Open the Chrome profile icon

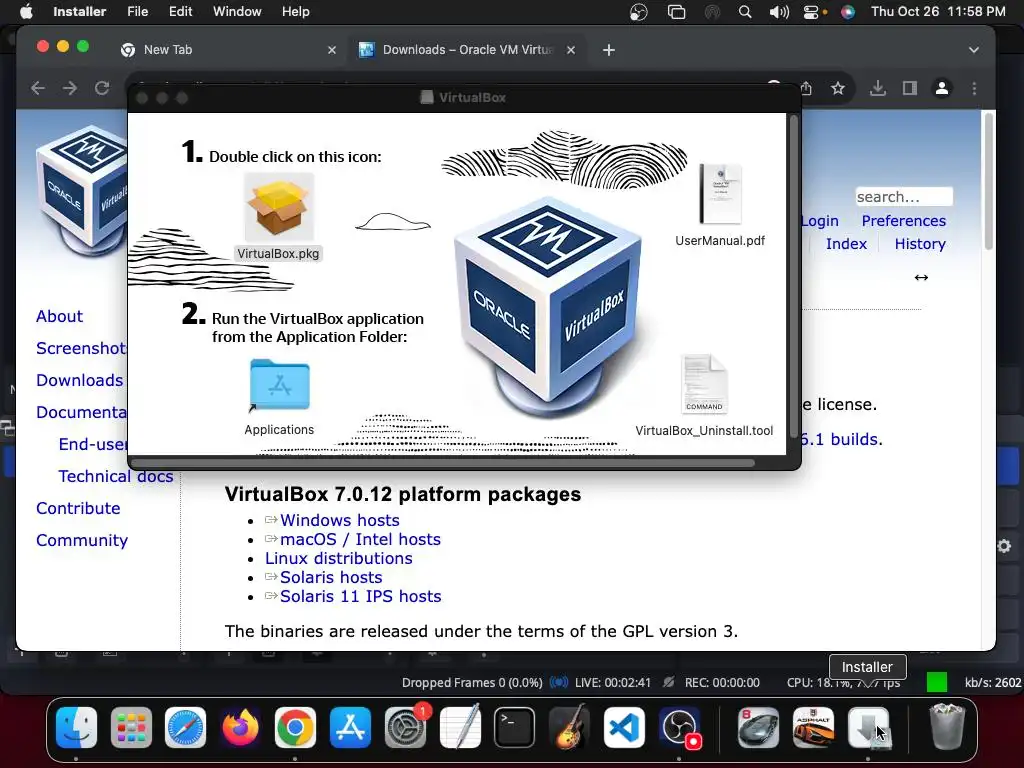(x=942, y=88)
